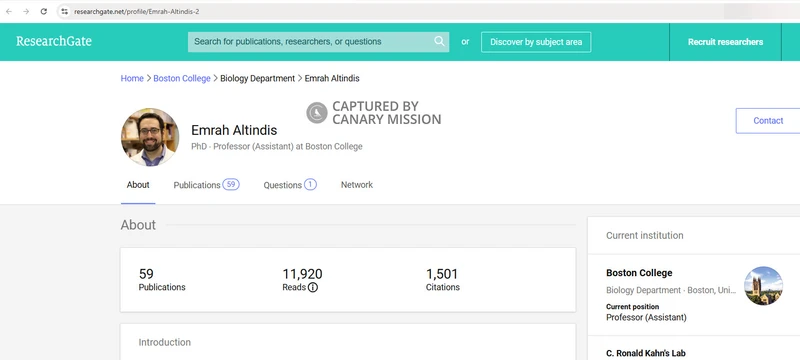Open C. Ronald Kahn's Lab entry
Image resolution: width=800 pixels, height=360 pixels.
(645, 353)
